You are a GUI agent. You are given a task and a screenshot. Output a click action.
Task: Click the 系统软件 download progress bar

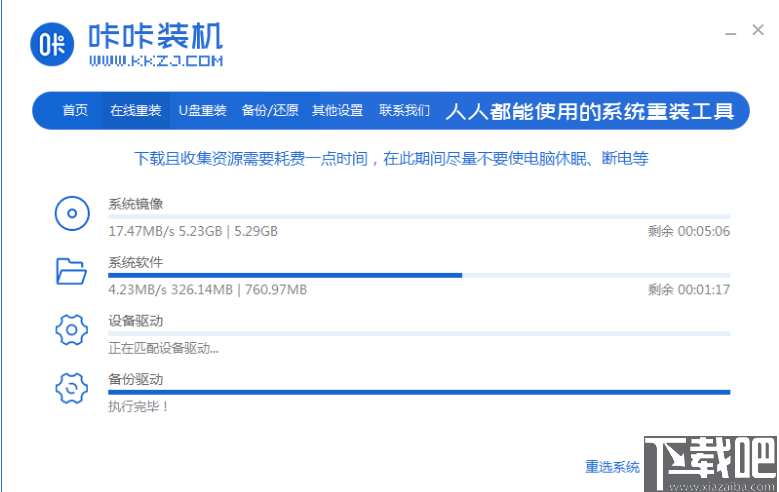tap(419, 275)
